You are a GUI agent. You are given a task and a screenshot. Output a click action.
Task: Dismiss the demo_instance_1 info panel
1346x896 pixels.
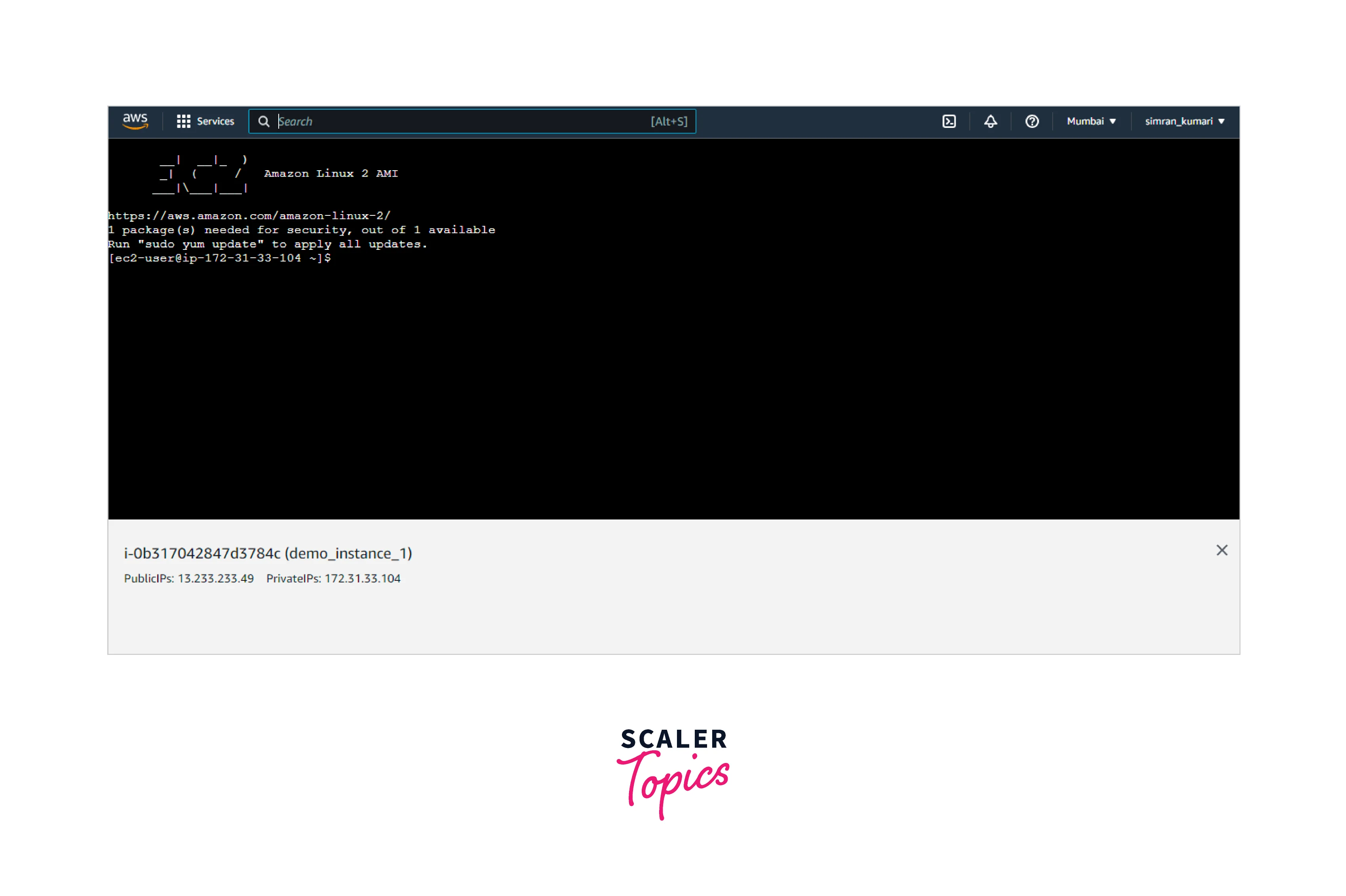(1222, 550)
